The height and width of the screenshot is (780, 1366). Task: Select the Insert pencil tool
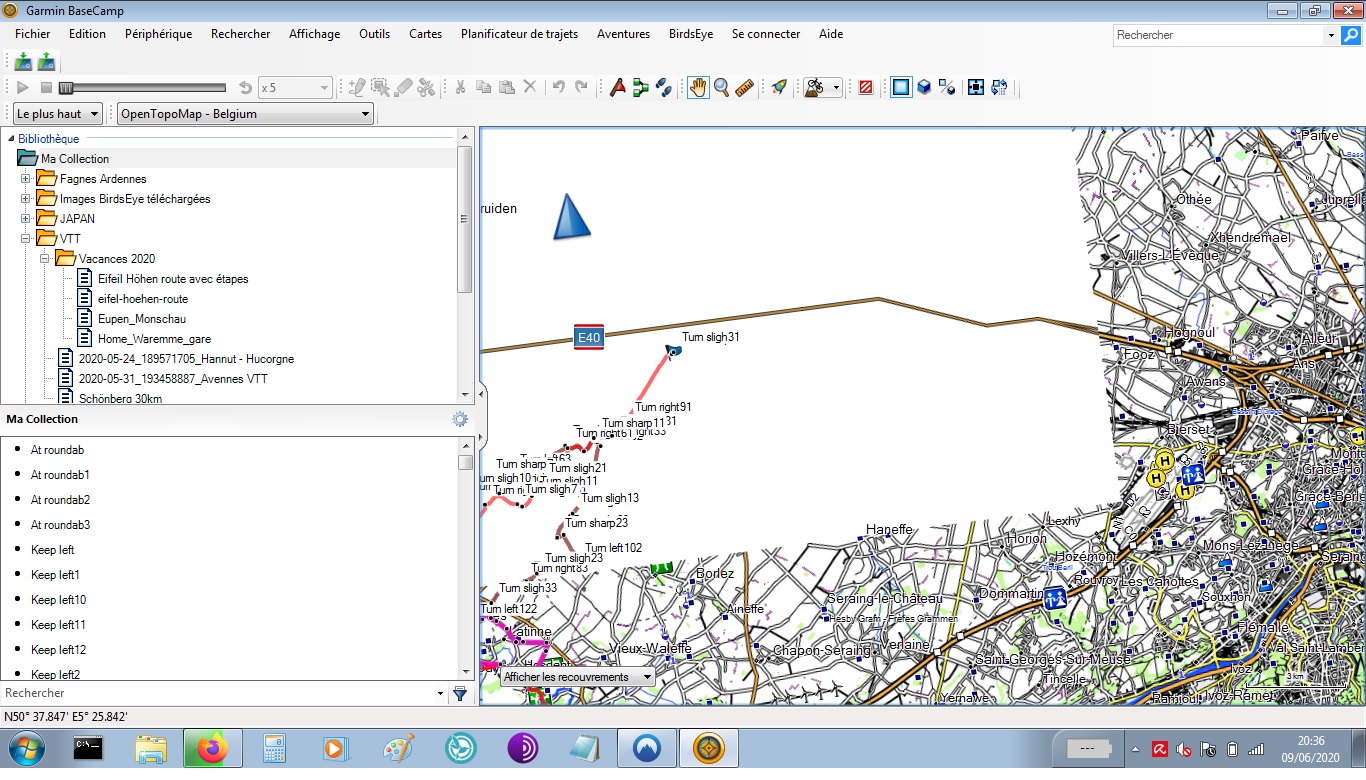[x=357, y=88]
